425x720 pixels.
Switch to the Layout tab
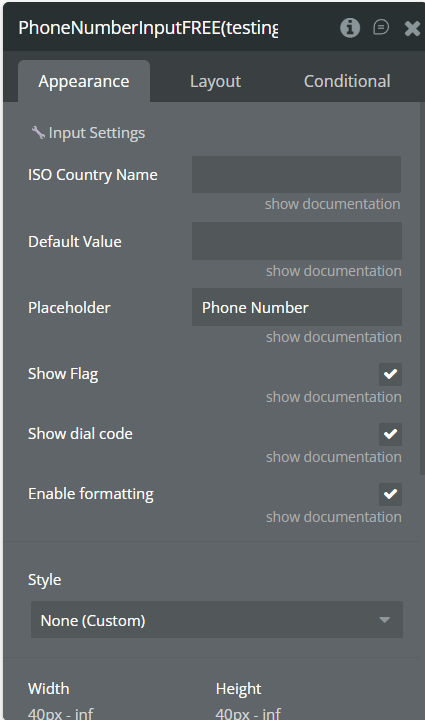point(215,81)
